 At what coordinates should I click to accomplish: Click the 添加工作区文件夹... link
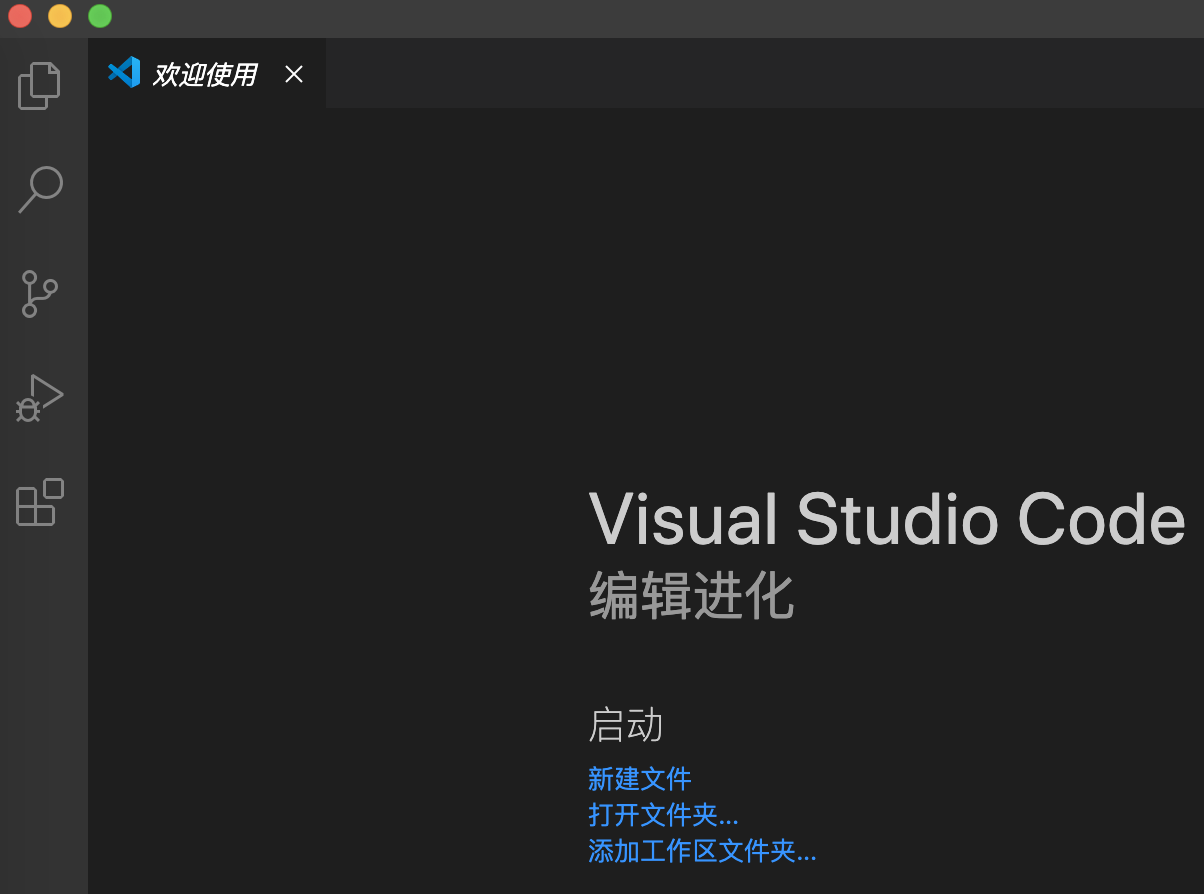702,851
